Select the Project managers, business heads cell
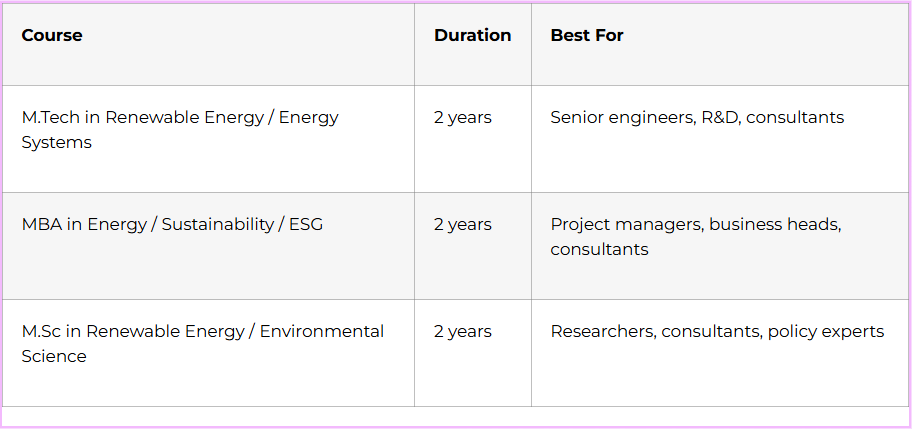This screenshot has height=430, width=913. [x=696, y=236]
